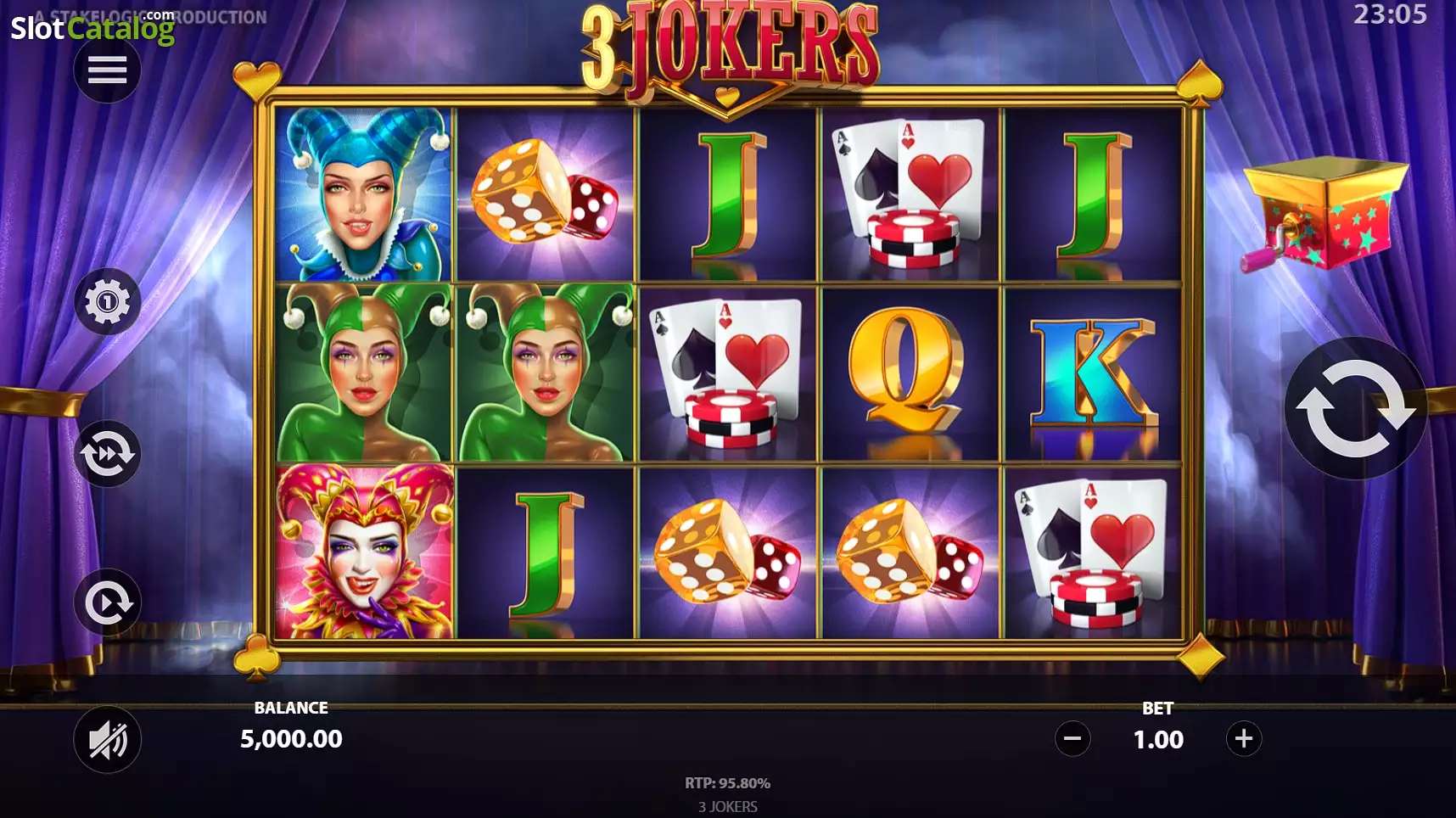This screenshot has width=1456, height=818.
Task: Click the blue joker symbol
Action: (x=364, y=194)
